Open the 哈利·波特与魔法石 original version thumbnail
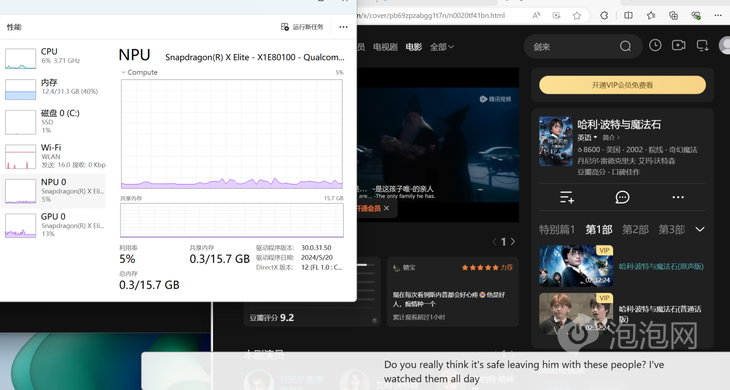Viewport: 730px width, 390px height. pyautogui.click(x=576, y=266)
